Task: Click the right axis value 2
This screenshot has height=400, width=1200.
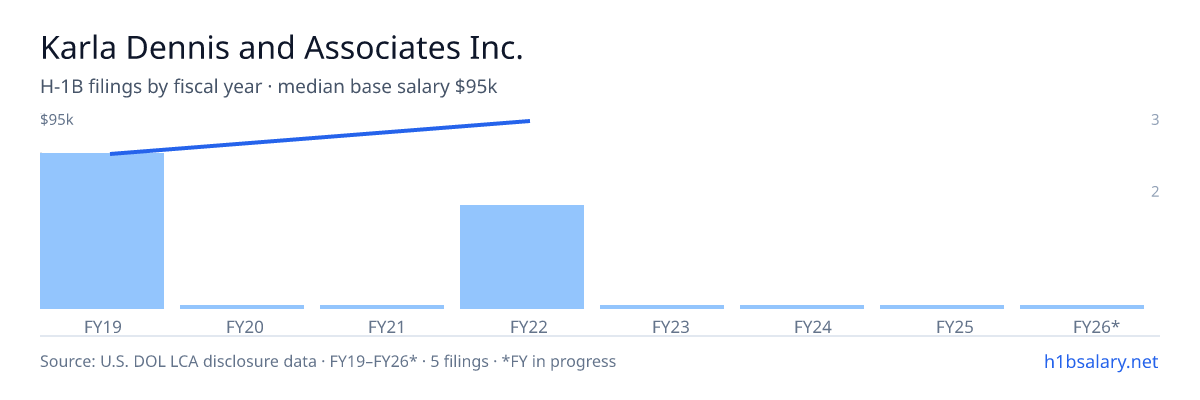Action: [1155, 192]
